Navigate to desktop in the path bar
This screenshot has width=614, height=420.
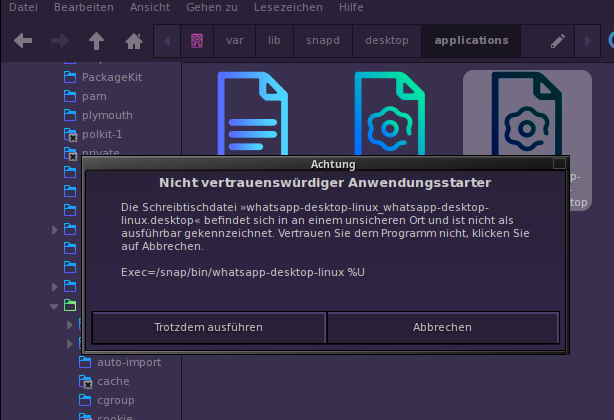(x=387, y=41)
